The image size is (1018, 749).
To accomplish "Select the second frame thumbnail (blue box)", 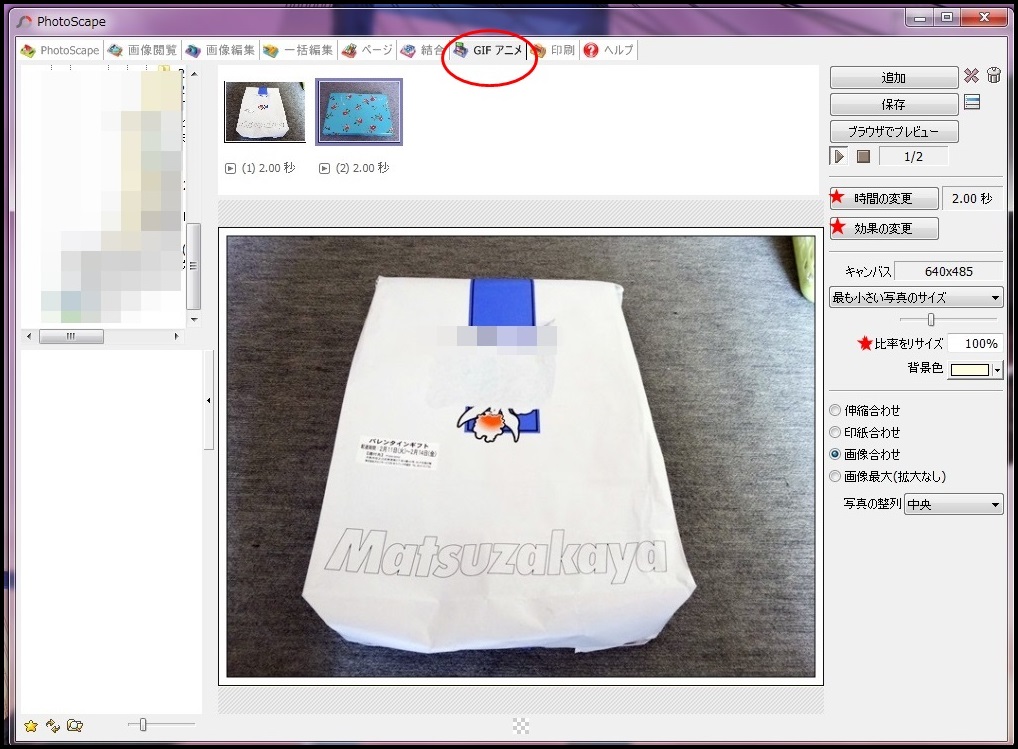I will [359, 112].
